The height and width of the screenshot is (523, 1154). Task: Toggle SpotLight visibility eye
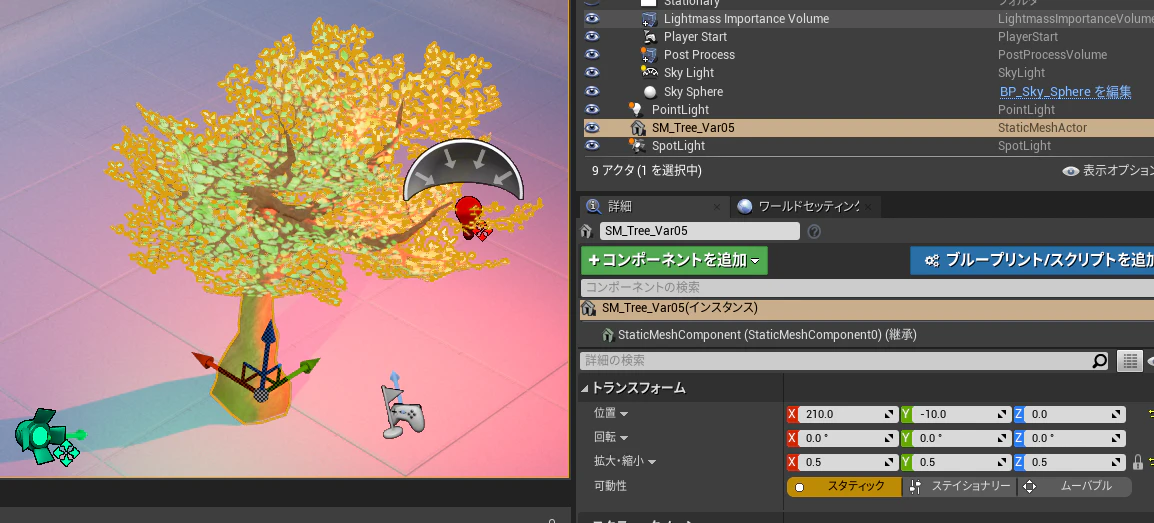coord(592,146)
